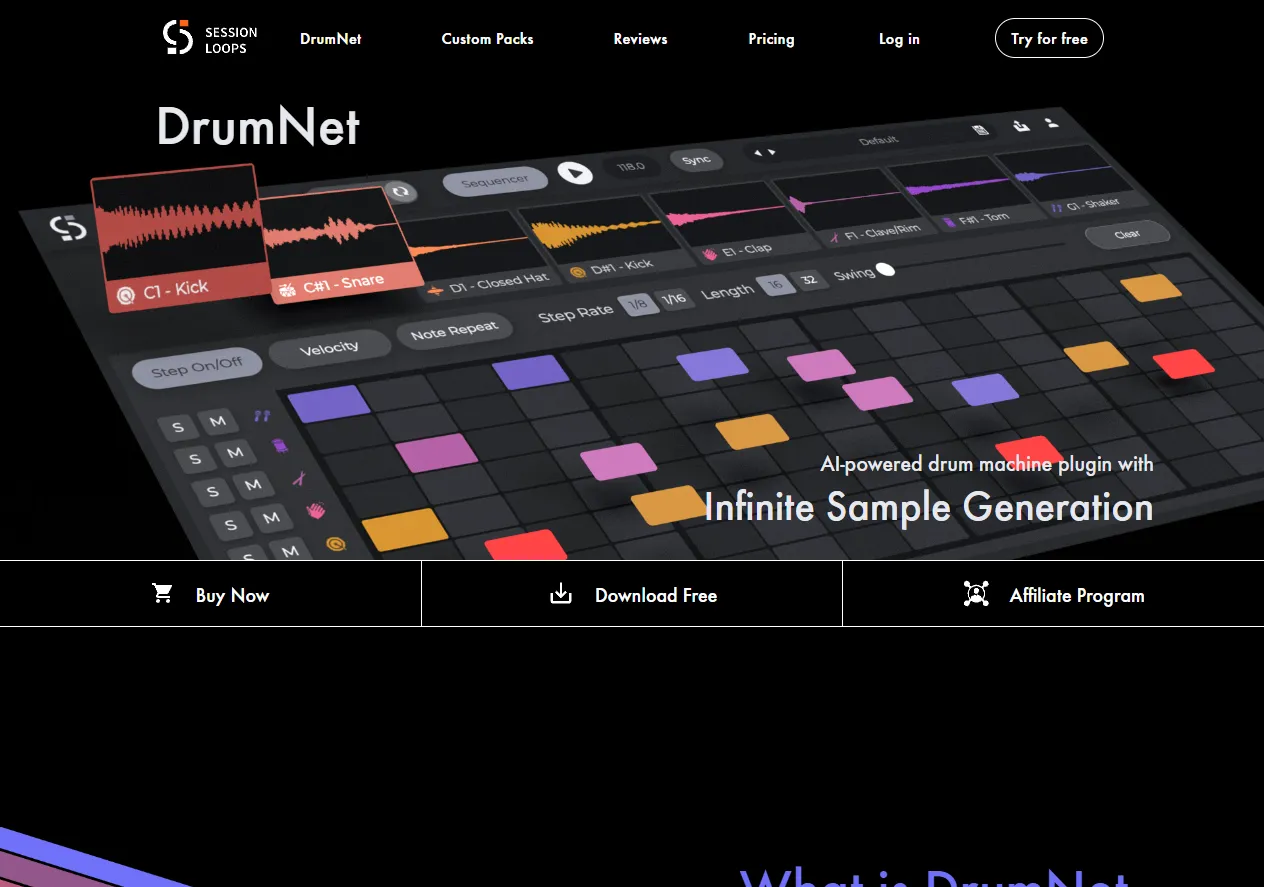This screenshot has width=1264, height=887.
Task: Click the save preset icon
Action: pyautogui.click(x=980, y=131)
